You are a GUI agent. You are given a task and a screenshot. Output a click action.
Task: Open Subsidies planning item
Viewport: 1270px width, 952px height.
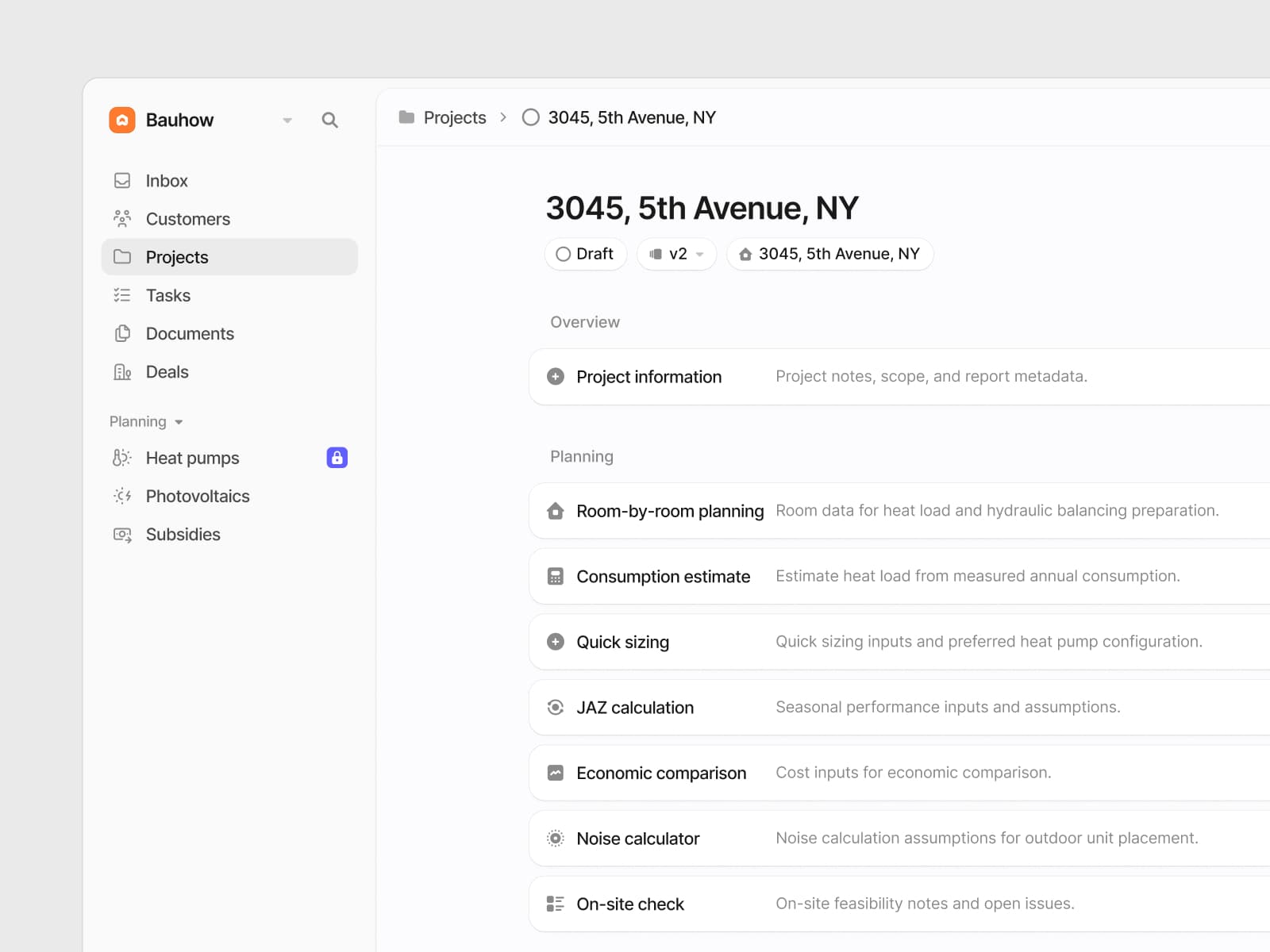coord(229,535)
